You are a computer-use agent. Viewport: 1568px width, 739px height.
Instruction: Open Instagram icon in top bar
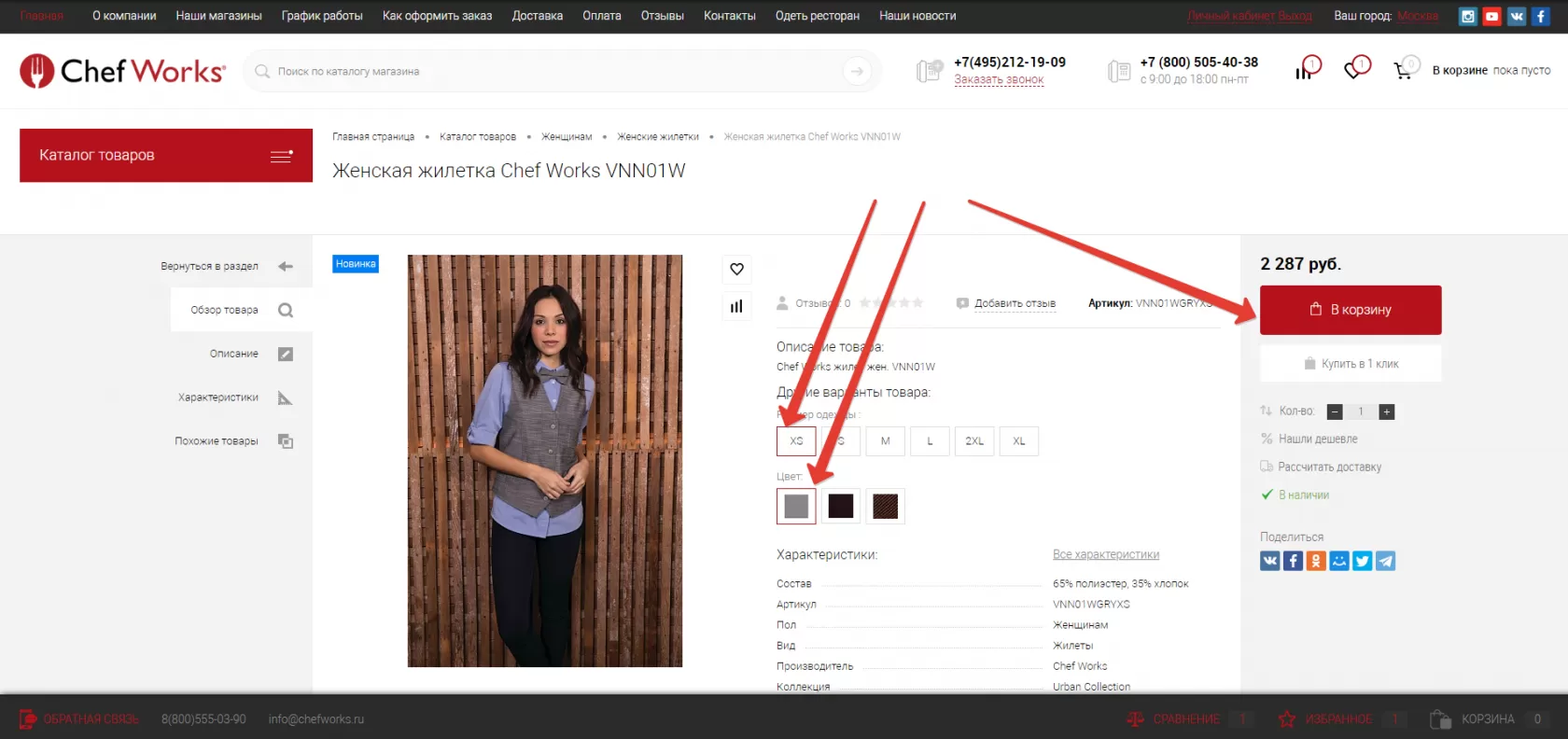(x=1468, y=16)
